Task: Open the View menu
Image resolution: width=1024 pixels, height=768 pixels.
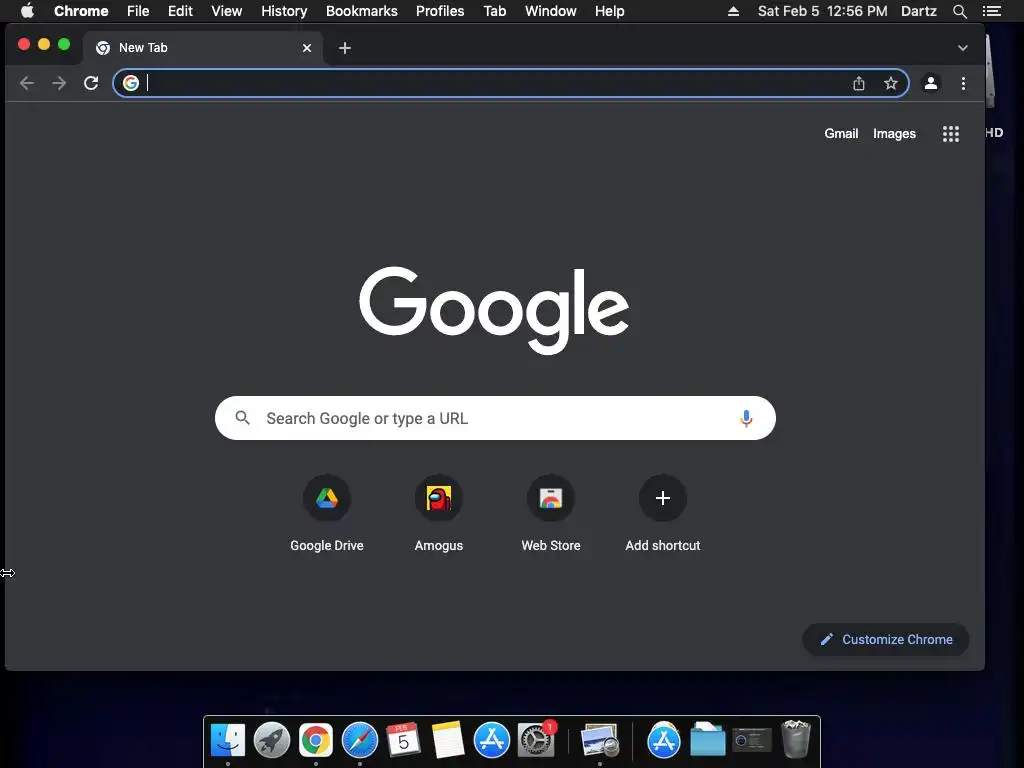Action: [227, 11]
